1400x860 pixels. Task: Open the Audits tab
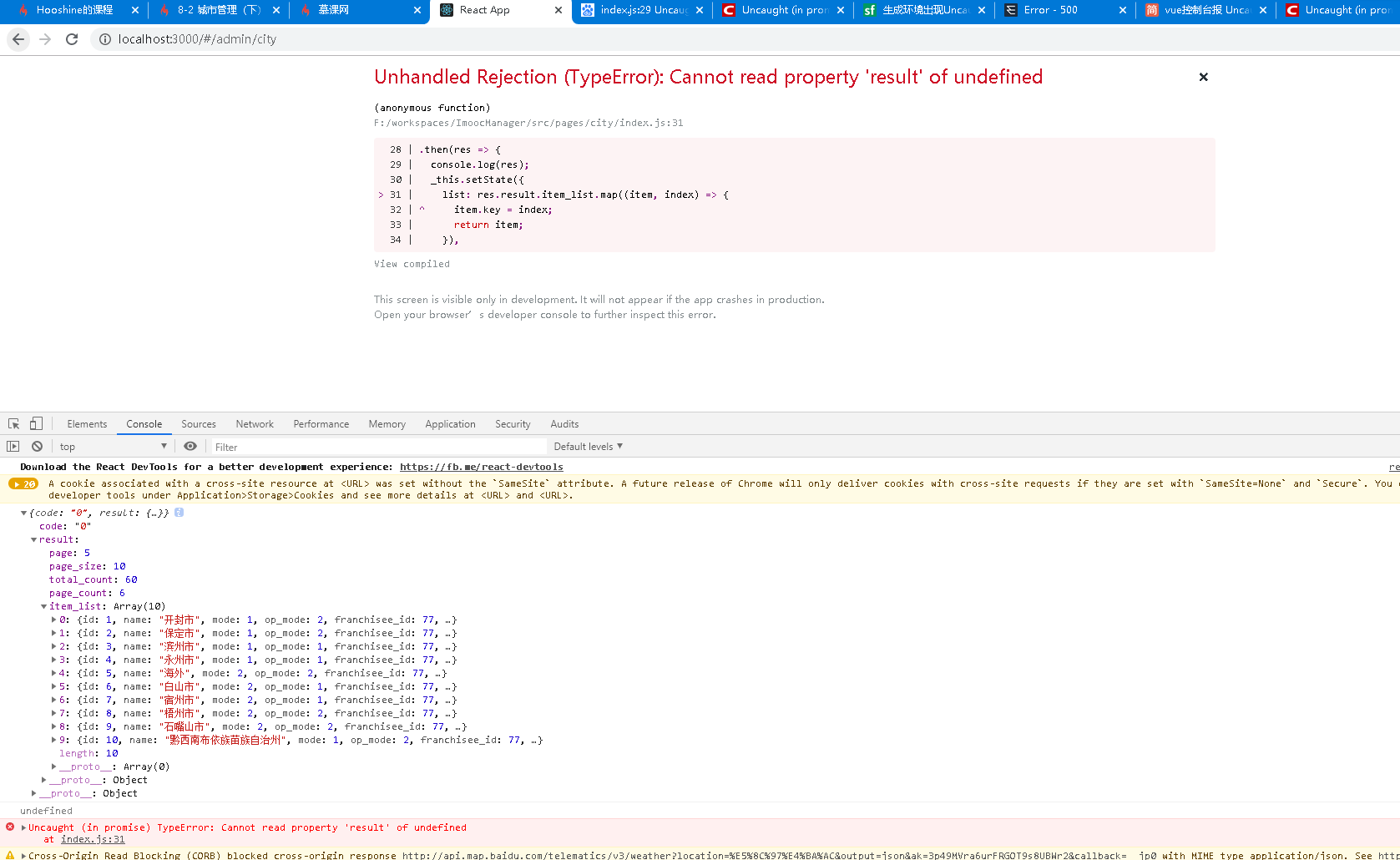coord(564,424)
